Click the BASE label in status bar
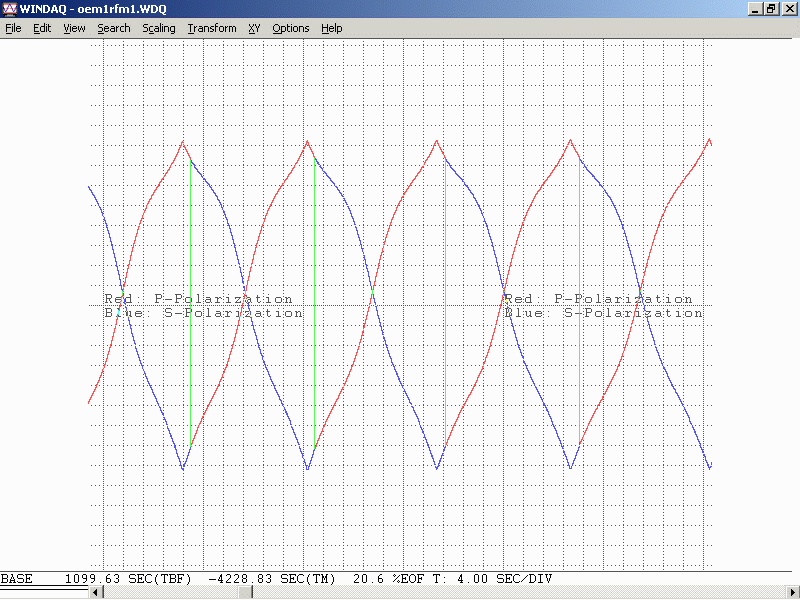The height and width of the screenshot is (600, 800). coord(16,579)
